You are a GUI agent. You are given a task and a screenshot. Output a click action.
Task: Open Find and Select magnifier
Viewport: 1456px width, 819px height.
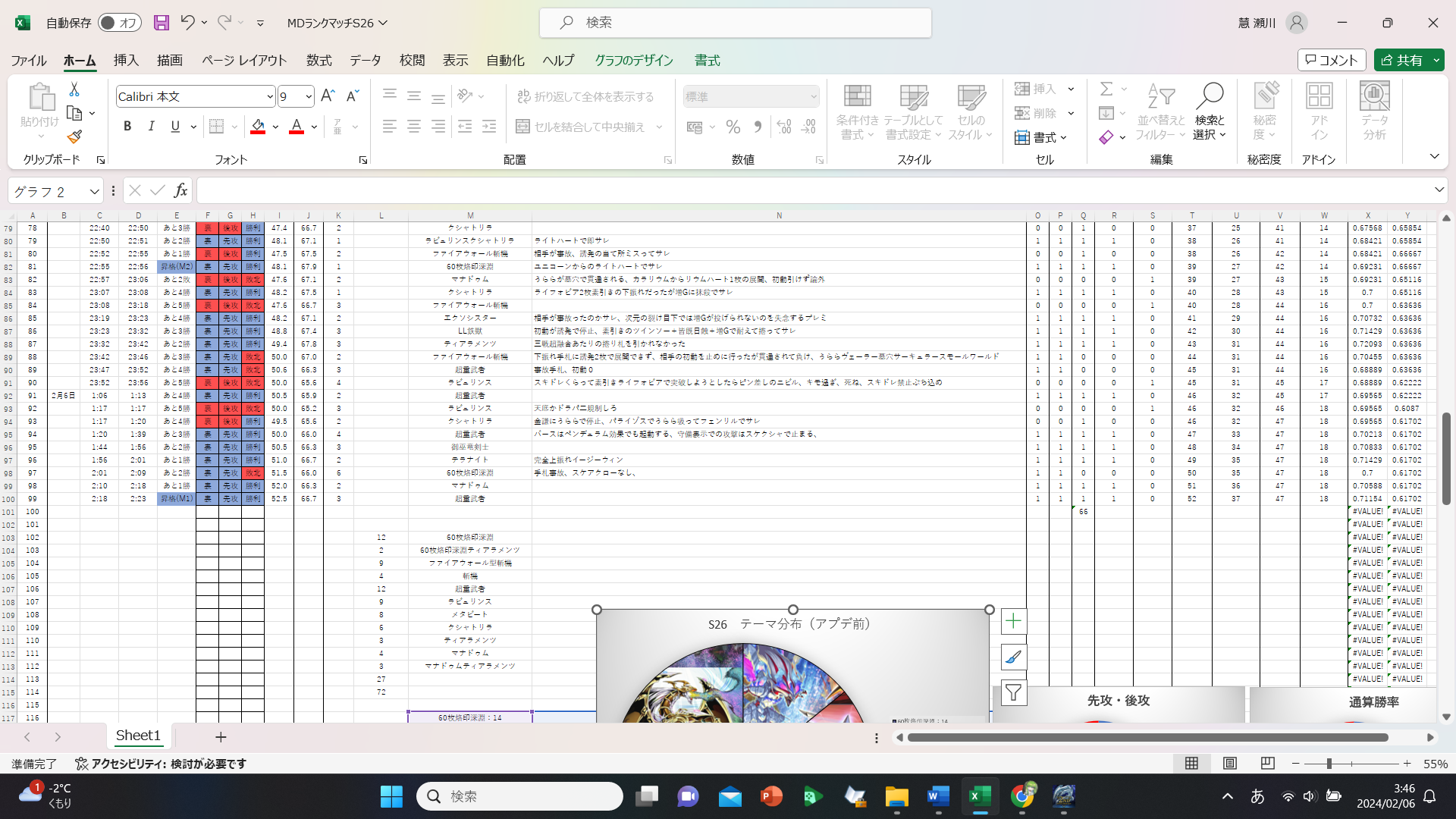point(1210,111)
